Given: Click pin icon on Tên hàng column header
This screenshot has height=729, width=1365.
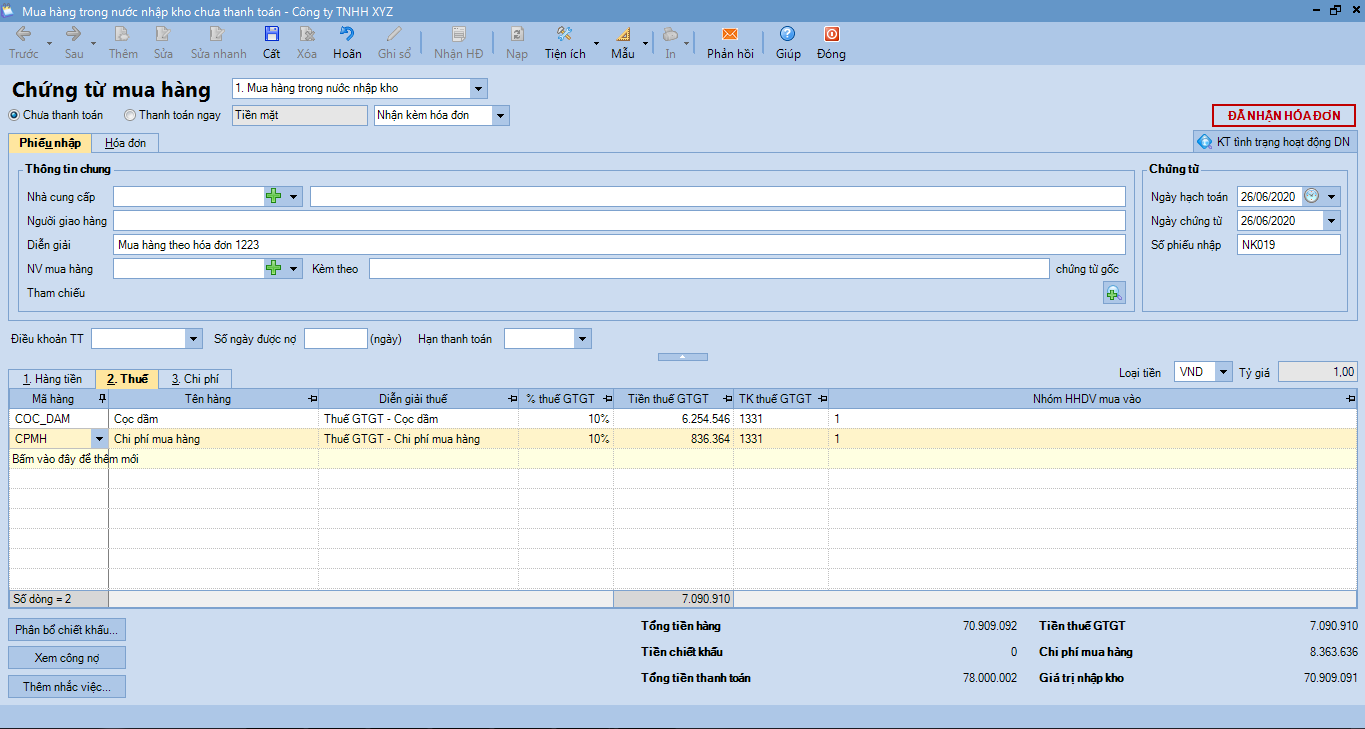Looking at the screenshot, I should (312, 399).
